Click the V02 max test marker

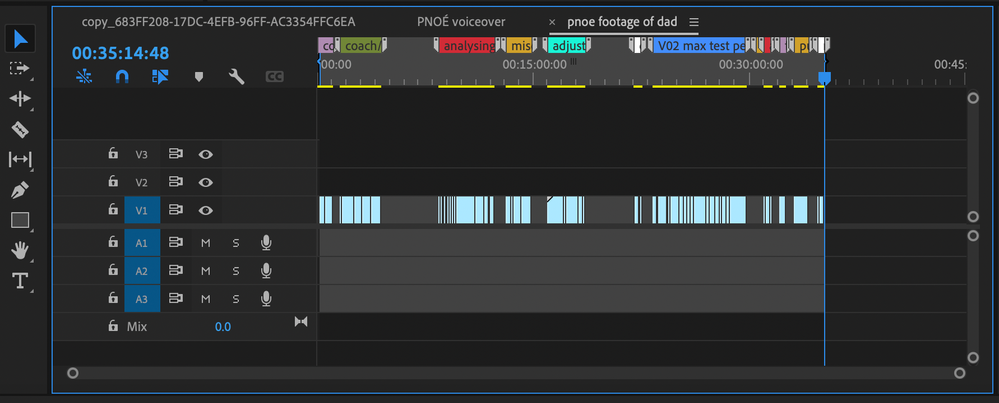[700, 46]
